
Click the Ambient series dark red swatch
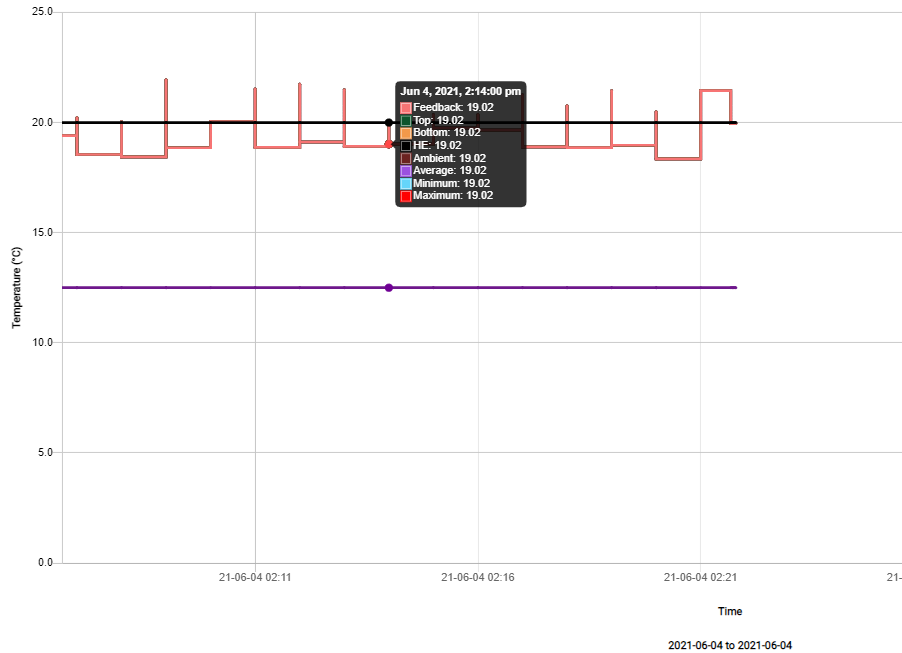click(405, 158)
